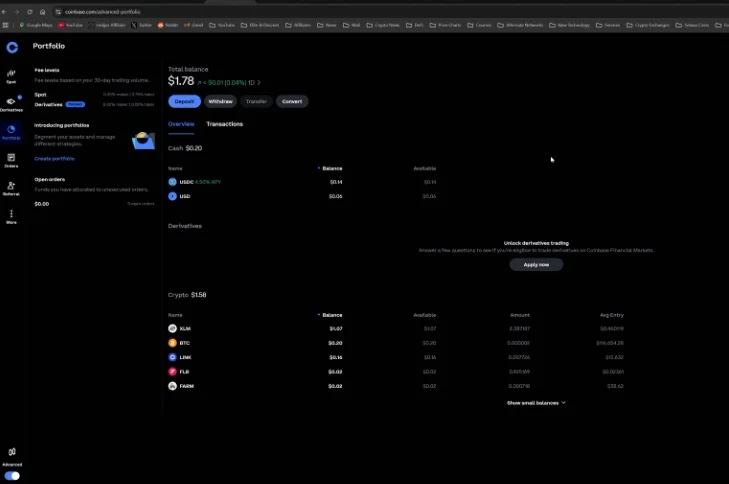Open the 1D balance change chevron
The width and height of the screenshot is (729, 484).
tap(259, 83)
